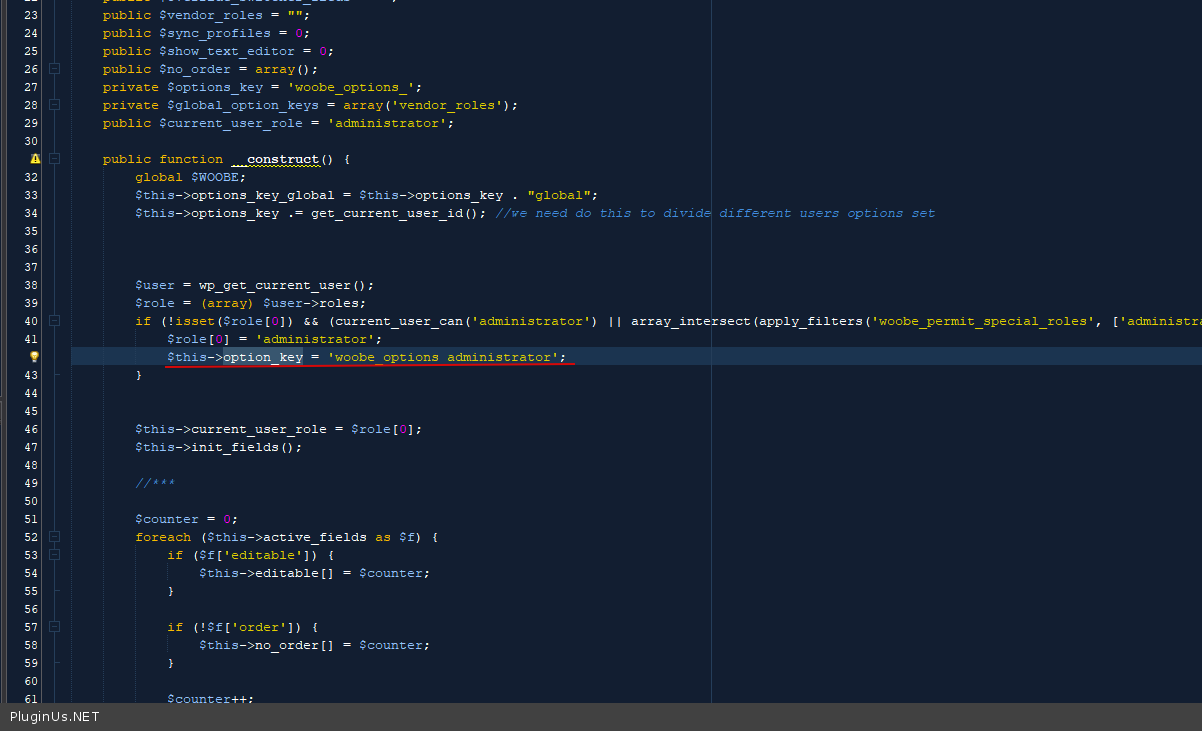Viewport: 1202px width, 731px height.
Task: Click line number 38 in the gutter
Action: (x=30, y=285)
